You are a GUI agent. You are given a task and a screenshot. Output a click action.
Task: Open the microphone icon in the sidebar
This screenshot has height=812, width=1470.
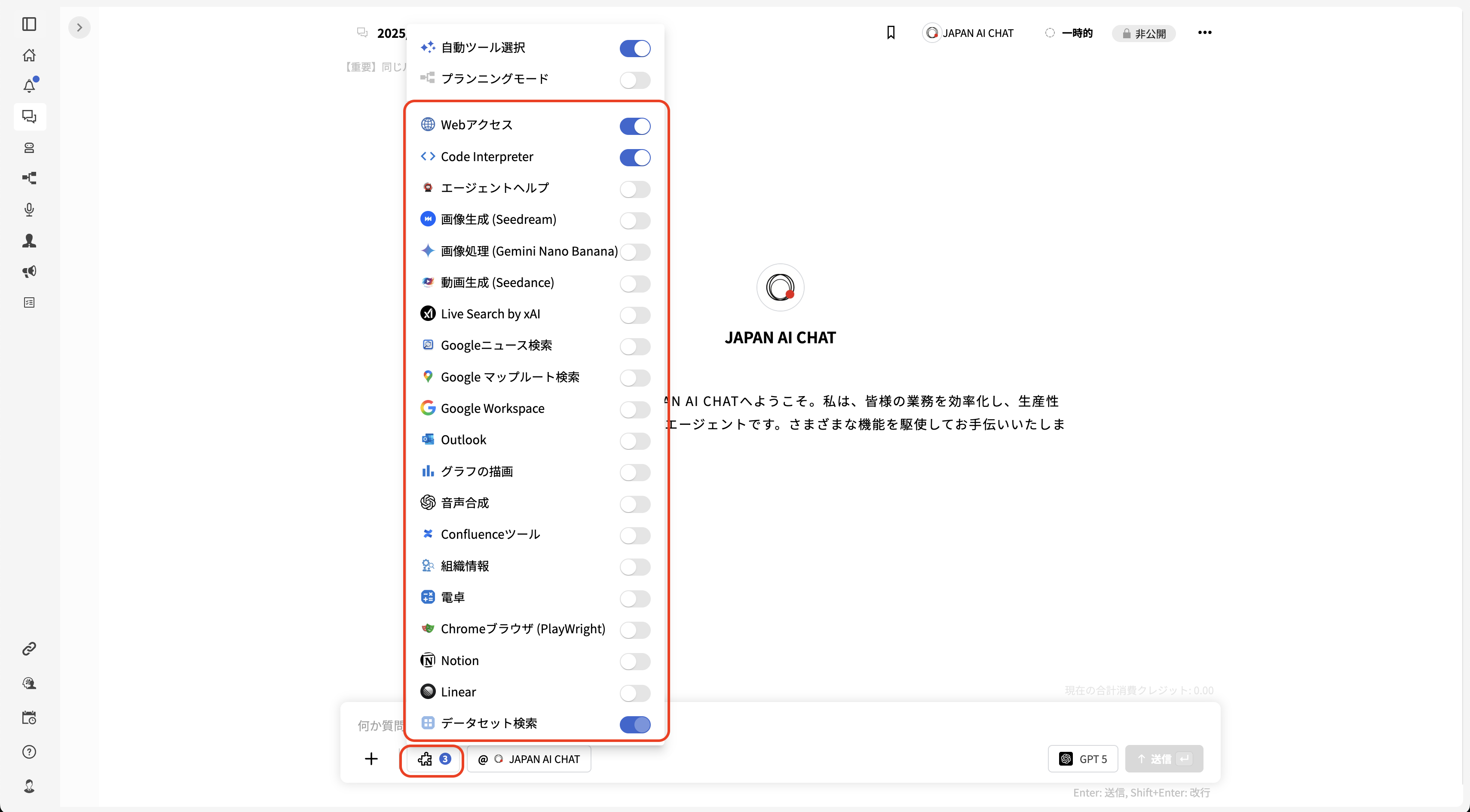[29, 209]
